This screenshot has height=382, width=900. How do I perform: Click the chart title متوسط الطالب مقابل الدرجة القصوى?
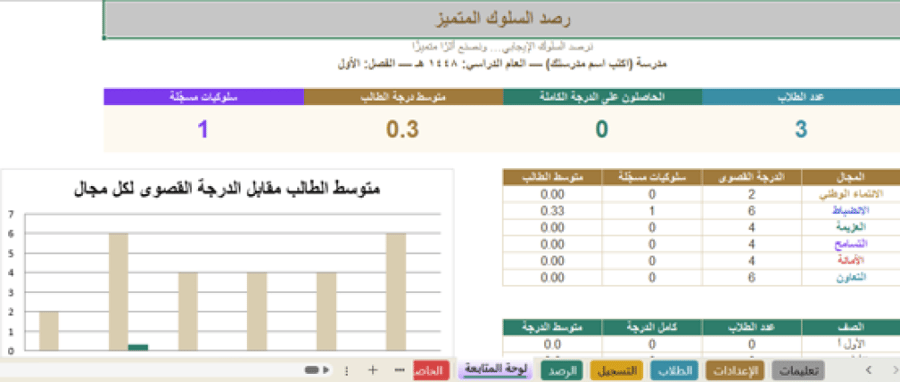tap(227, 189)
